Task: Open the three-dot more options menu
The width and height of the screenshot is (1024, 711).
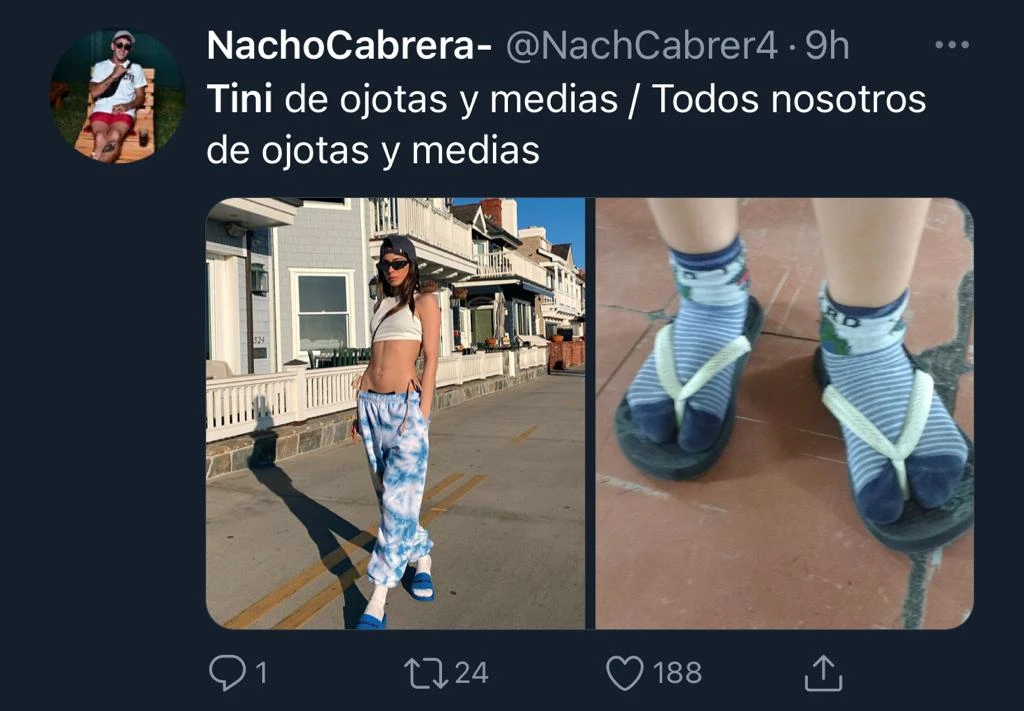Action: [952, 45]
